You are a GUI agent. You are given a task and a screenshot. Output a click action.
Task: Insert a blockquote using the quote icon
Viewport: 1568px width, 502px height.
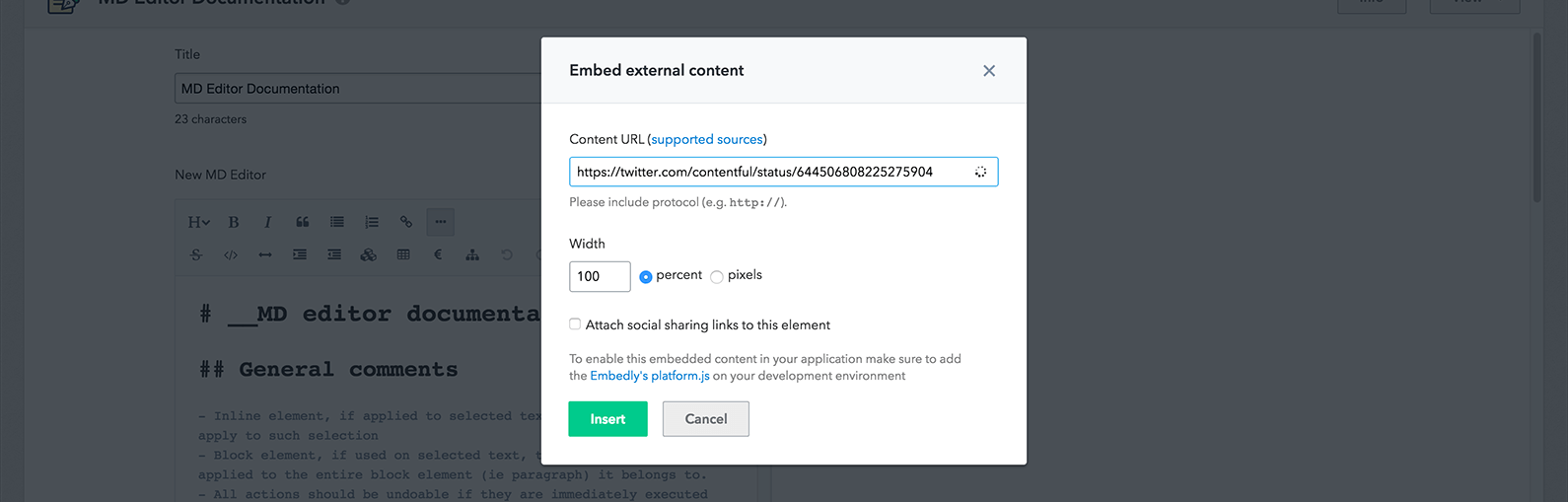point(303,222)
